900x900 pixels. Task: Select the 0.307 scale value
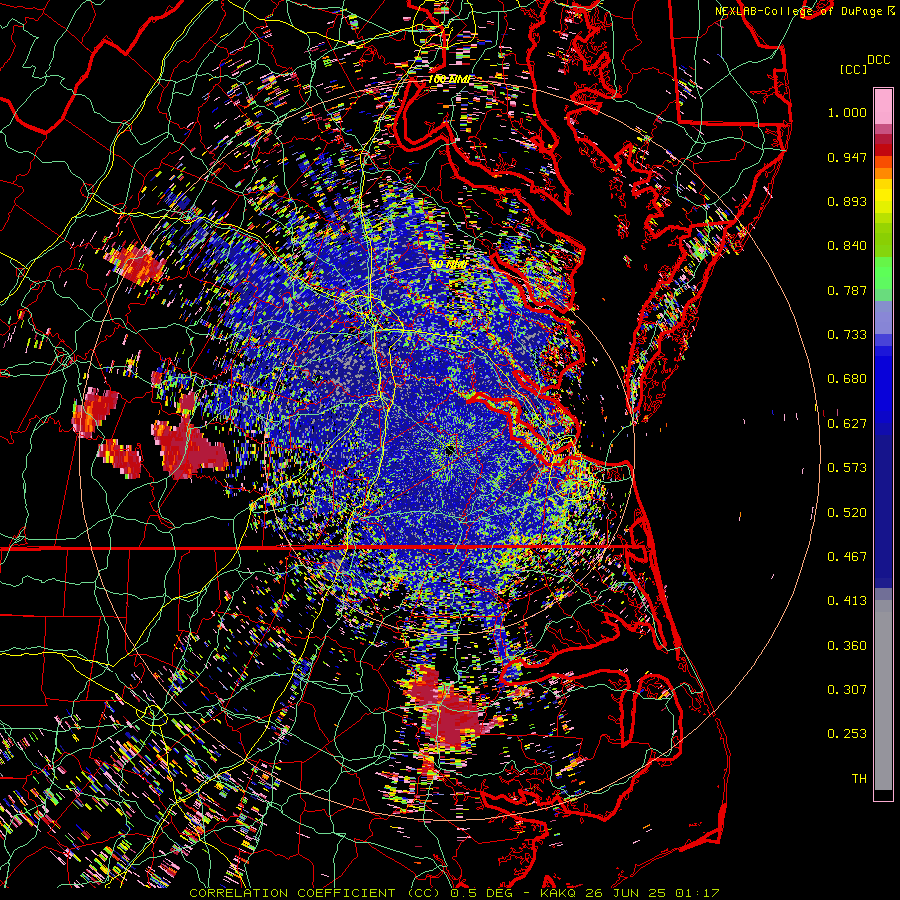click(x=847, y=690)
